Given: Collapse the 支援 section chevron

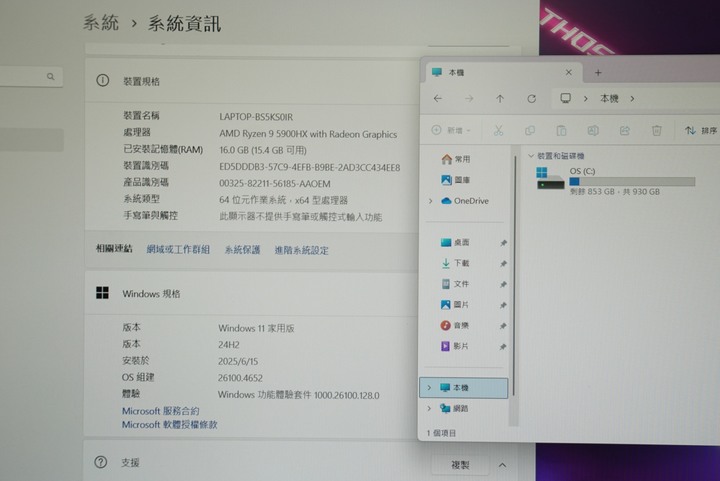Looking at the screenshot, I should [x=502, y=465].
